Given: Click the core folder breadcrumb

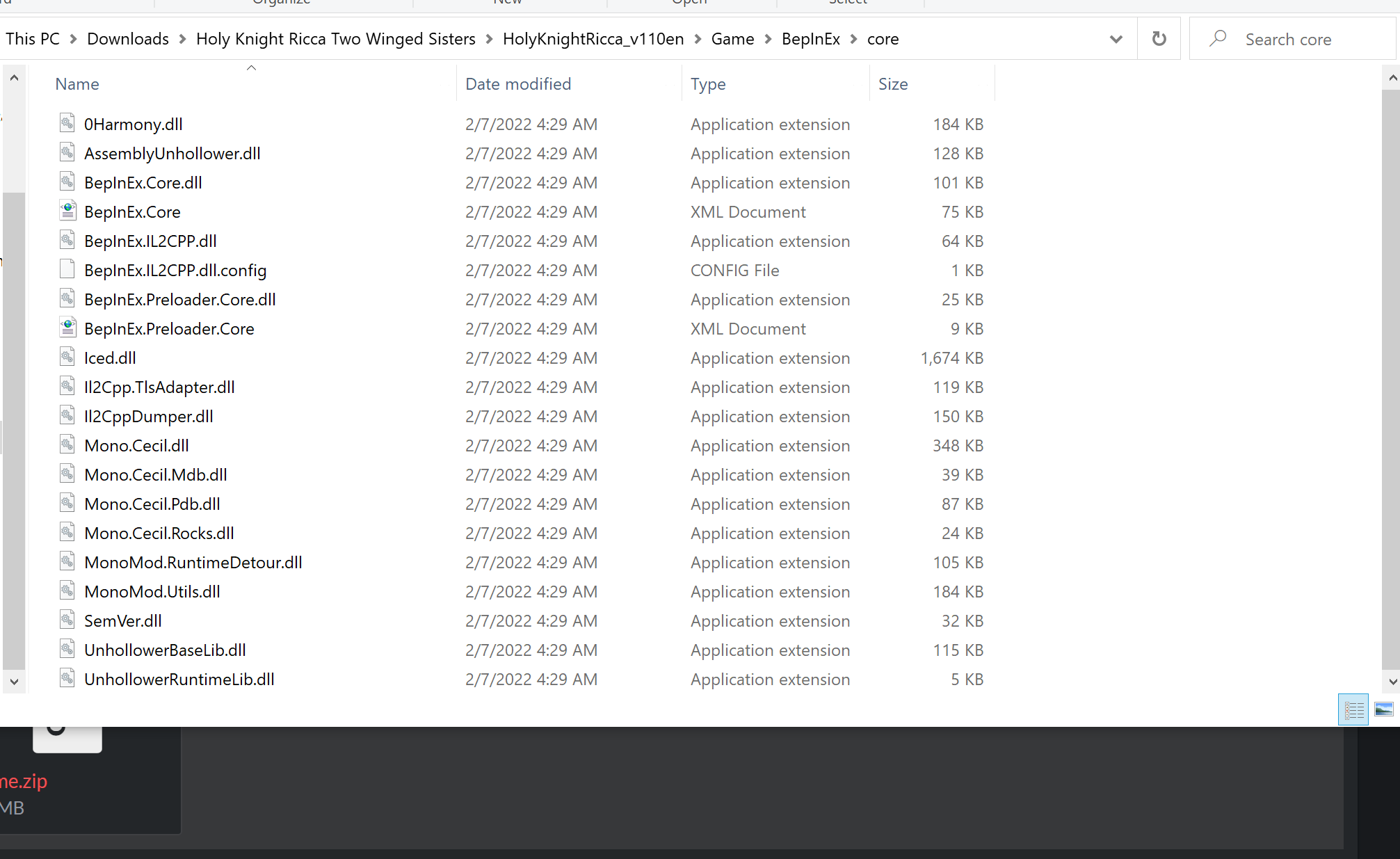Looking at the screenshot, I should (883, 39).
